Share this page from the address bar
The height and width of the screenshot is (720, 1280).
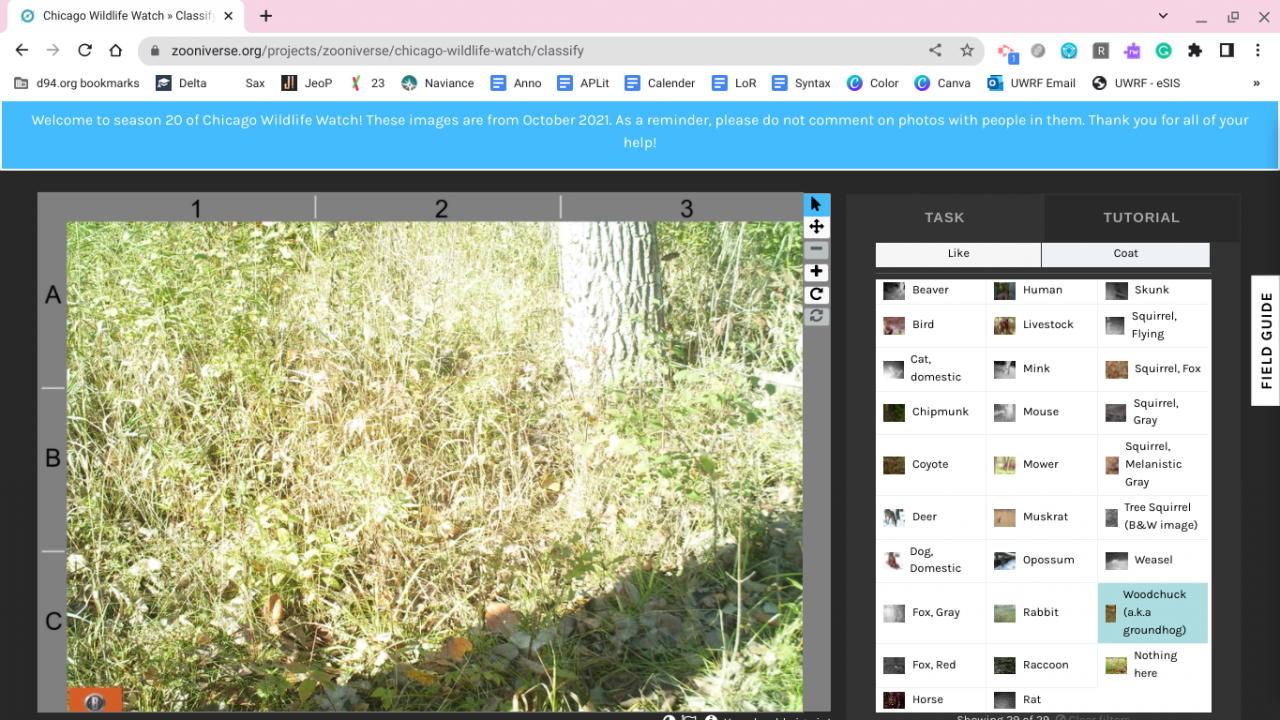[935, 50]
